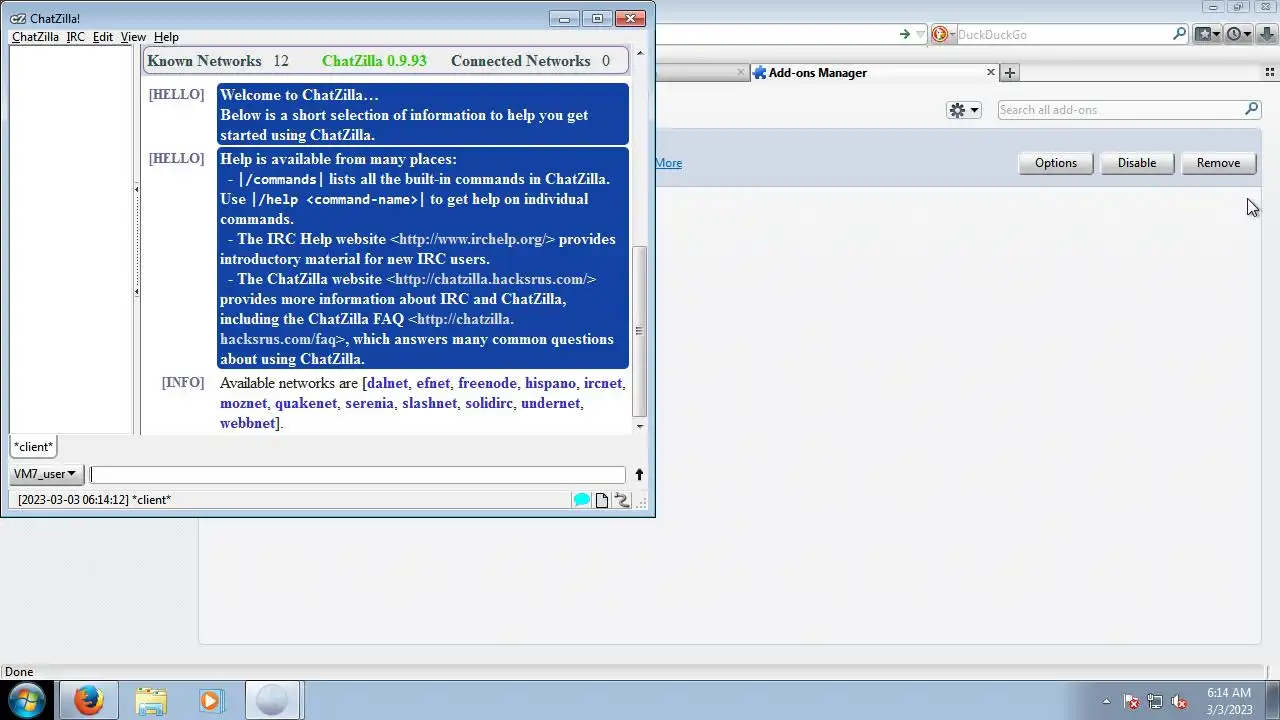Click the arrow alert icon in ChatZilla status bar
This screenshot has height=720, width=1280.
pyautogui.click(x=621, y=500)
